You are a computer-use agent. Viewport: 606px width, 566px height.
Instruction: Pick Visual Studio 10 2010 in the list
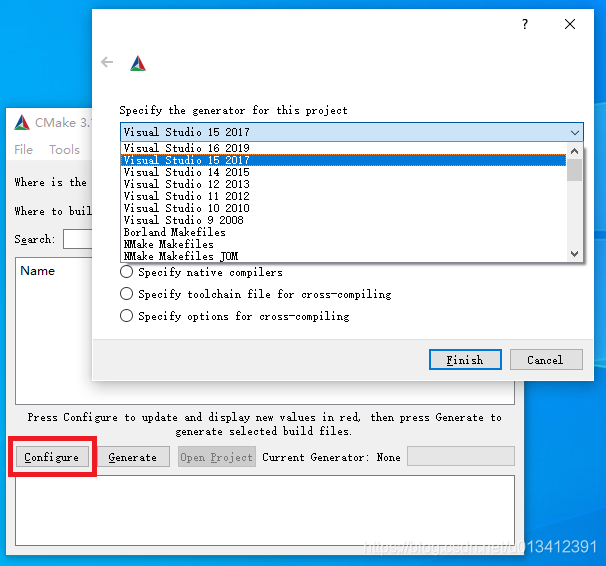point(343,208)
